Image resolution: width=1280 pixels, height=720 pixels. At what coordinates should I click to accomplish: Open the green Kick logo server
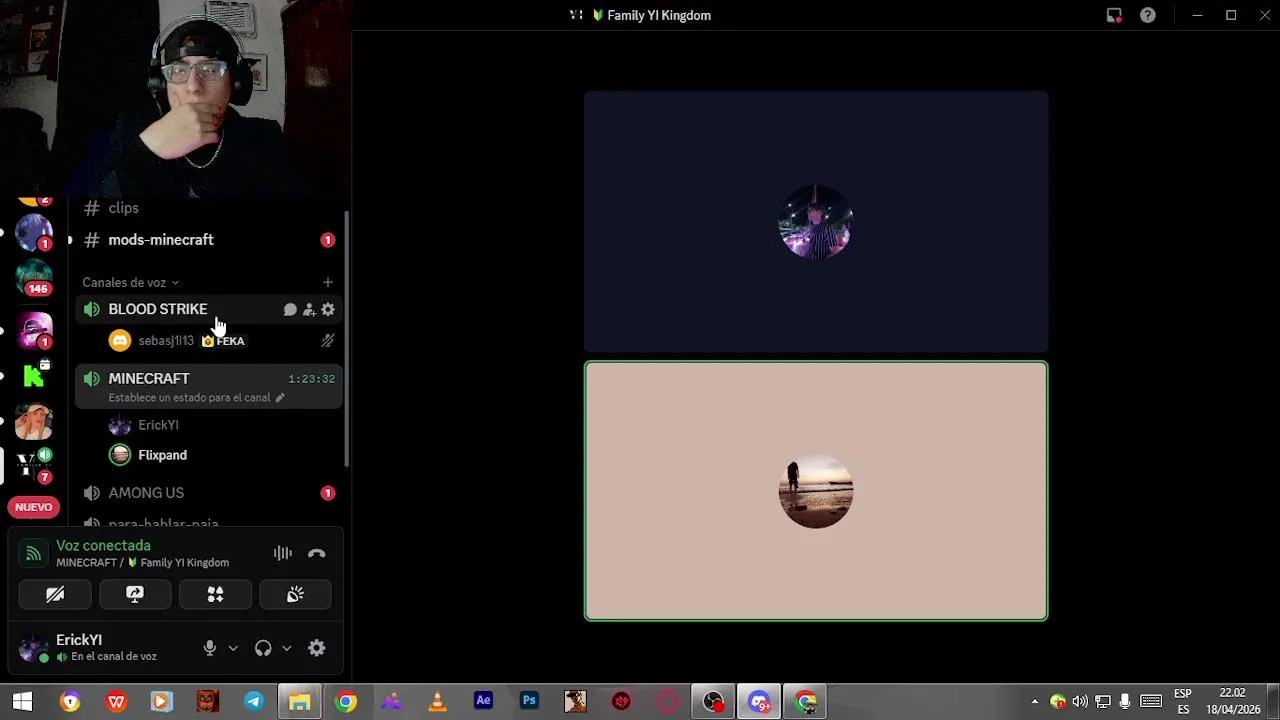pyautogui.click(x=33, y=376)
